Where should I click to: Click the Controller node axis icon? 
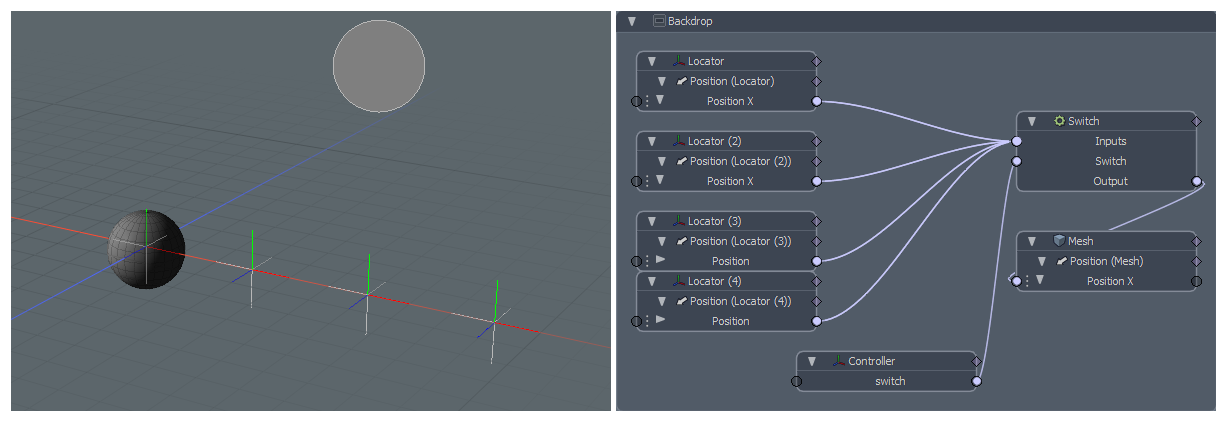839,361
